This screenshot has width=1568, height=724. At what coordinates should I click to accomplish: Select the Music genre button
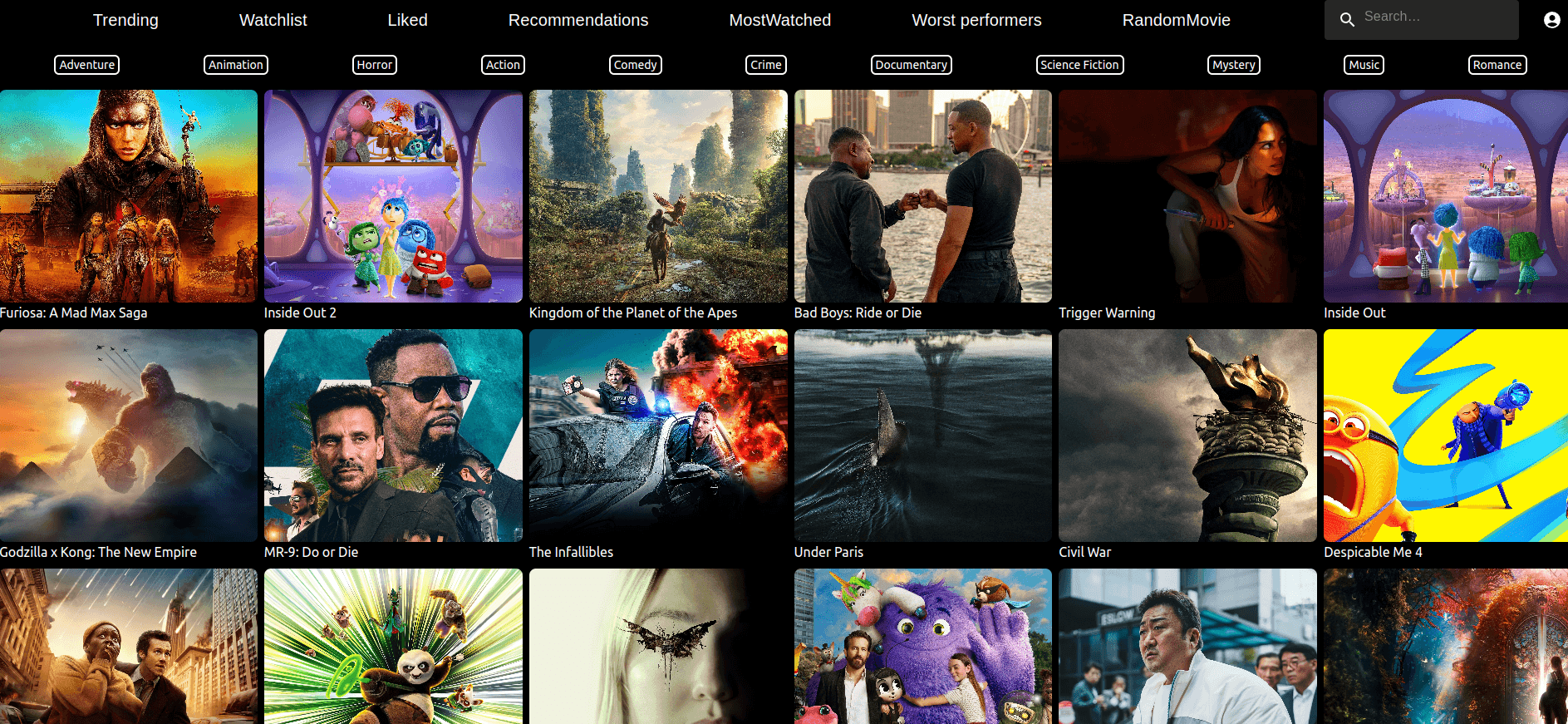pyautogui.click(x=1364, y=65)
